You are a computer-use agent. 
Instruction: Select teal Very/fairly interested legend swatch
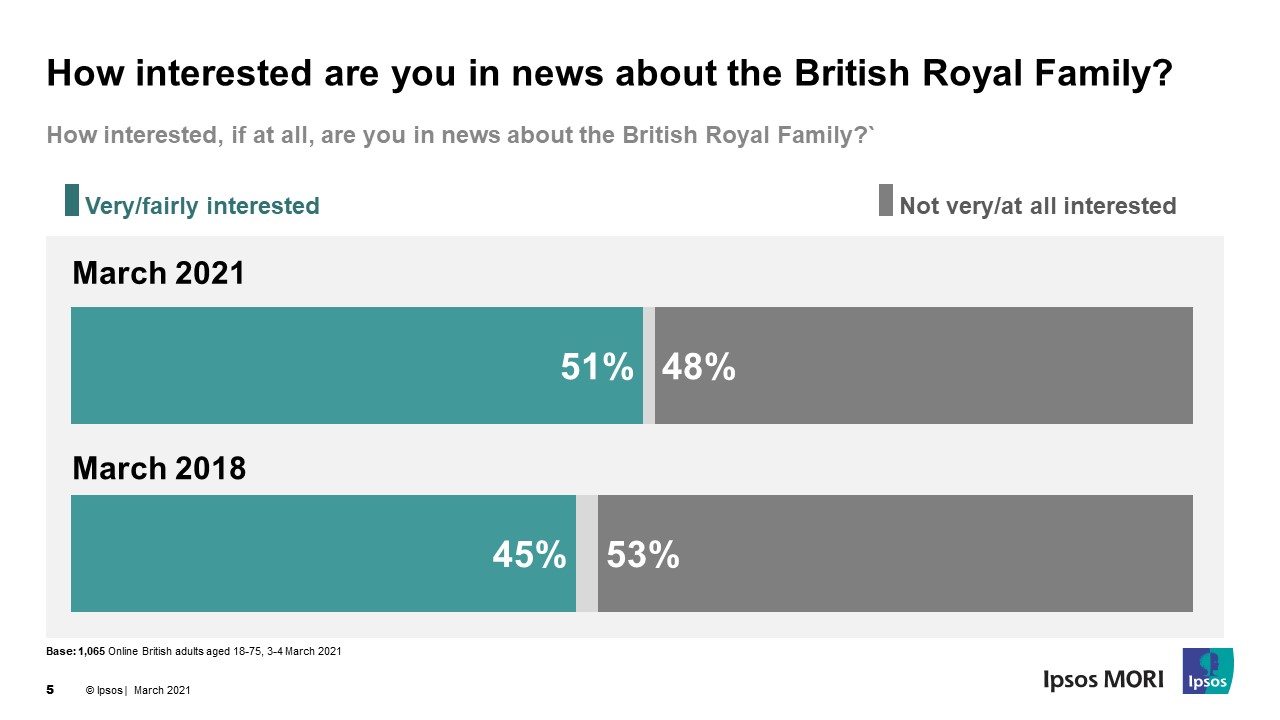tap(72, 200)
